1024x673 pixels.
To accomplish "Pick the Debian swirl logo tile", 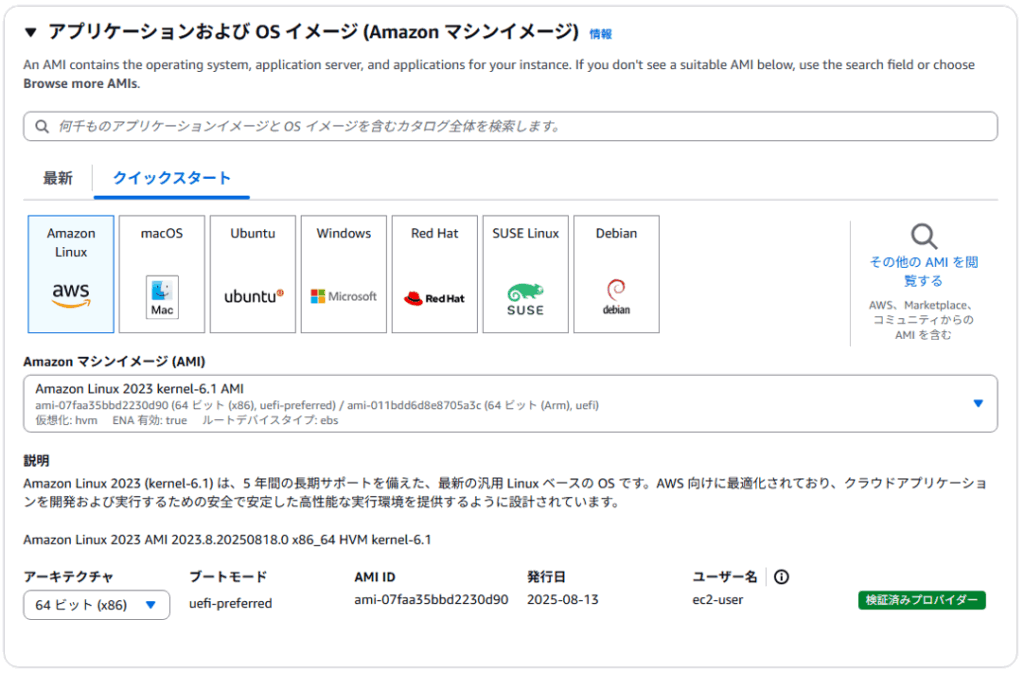I will pos(616,274).
